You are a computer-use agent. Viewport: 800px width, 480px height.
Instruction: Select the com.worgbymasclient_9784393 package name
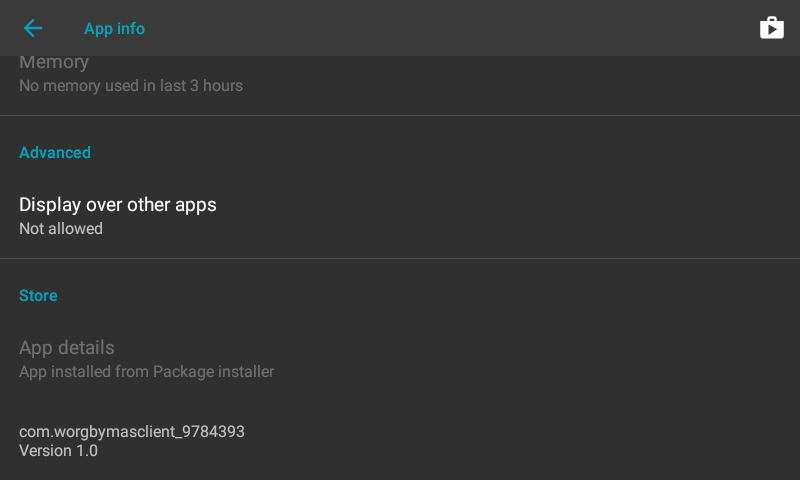click(132, 432)
